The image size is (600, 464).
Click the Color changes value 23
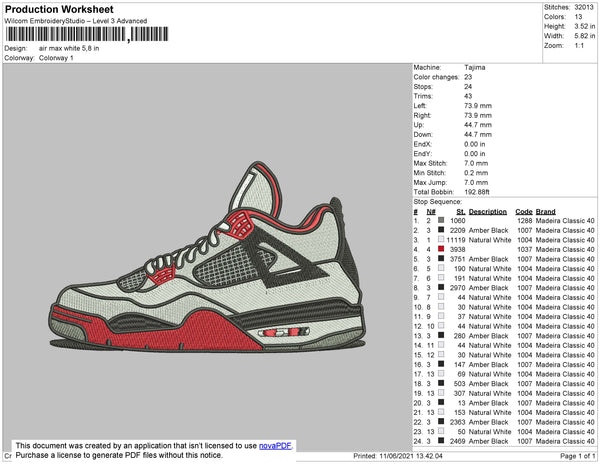(x=468, y=77)
